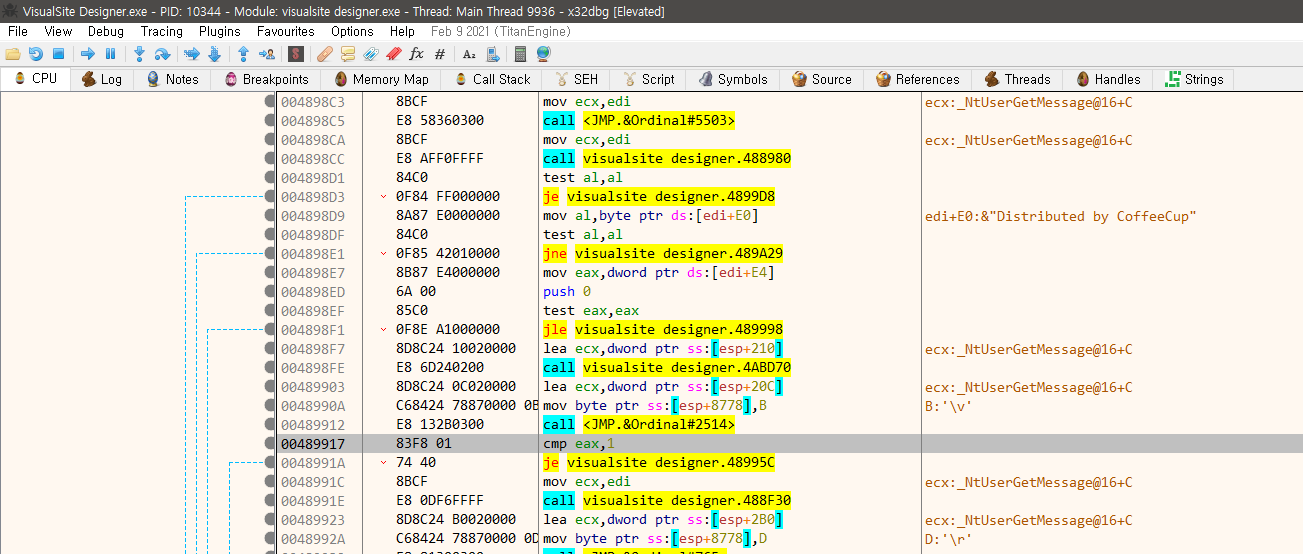Screen dimensions: 1303x554
Task: Open the Tracing menu
Action: 162,31
